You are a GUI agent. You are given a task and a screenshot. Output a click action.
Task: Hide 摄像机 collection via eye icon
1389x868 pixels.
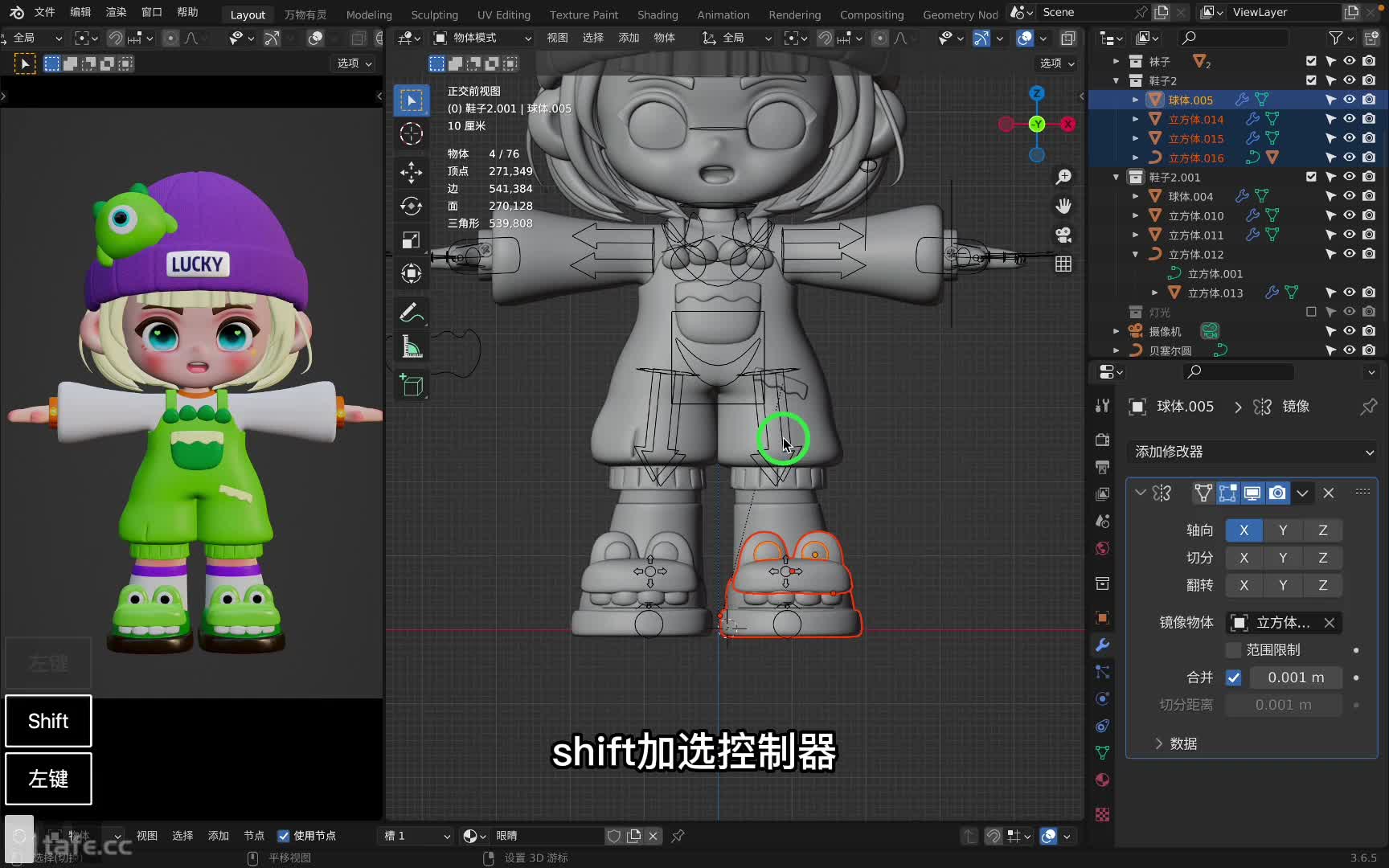point(1350,331)
